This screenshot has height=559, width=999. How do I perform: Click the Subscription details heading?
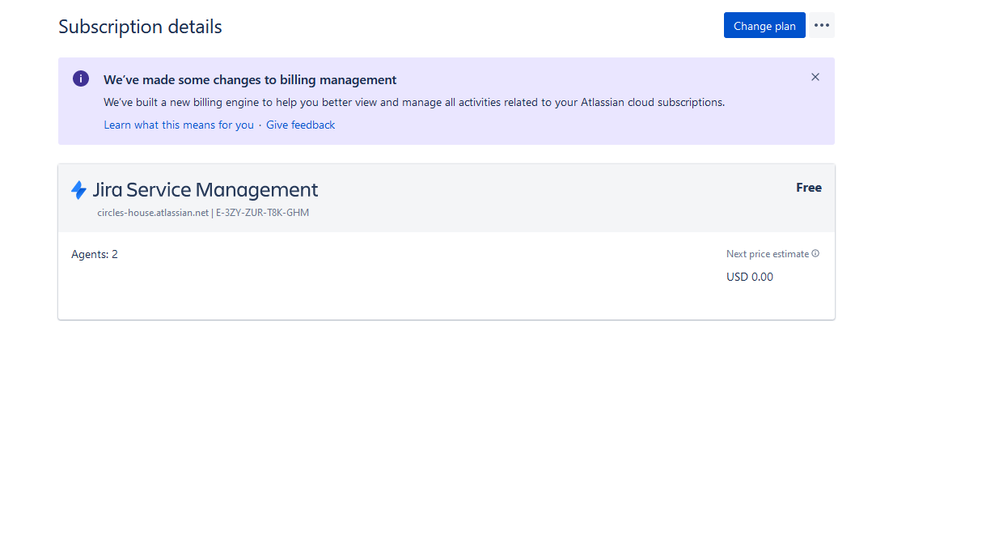(140, 27)
